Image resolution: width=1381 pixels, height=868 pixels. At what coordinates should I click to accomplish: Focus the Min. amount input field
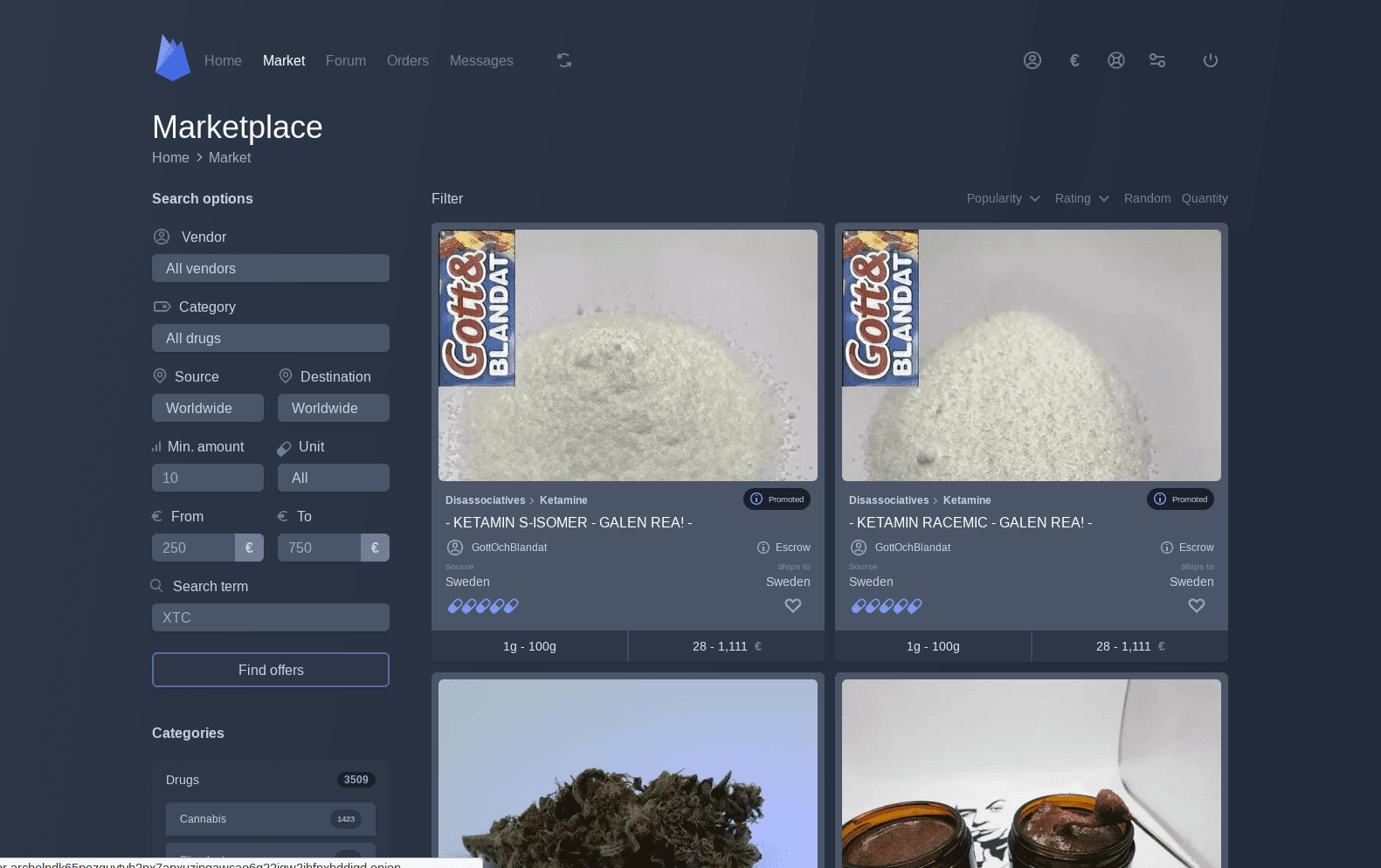click(x=208, y=478)
